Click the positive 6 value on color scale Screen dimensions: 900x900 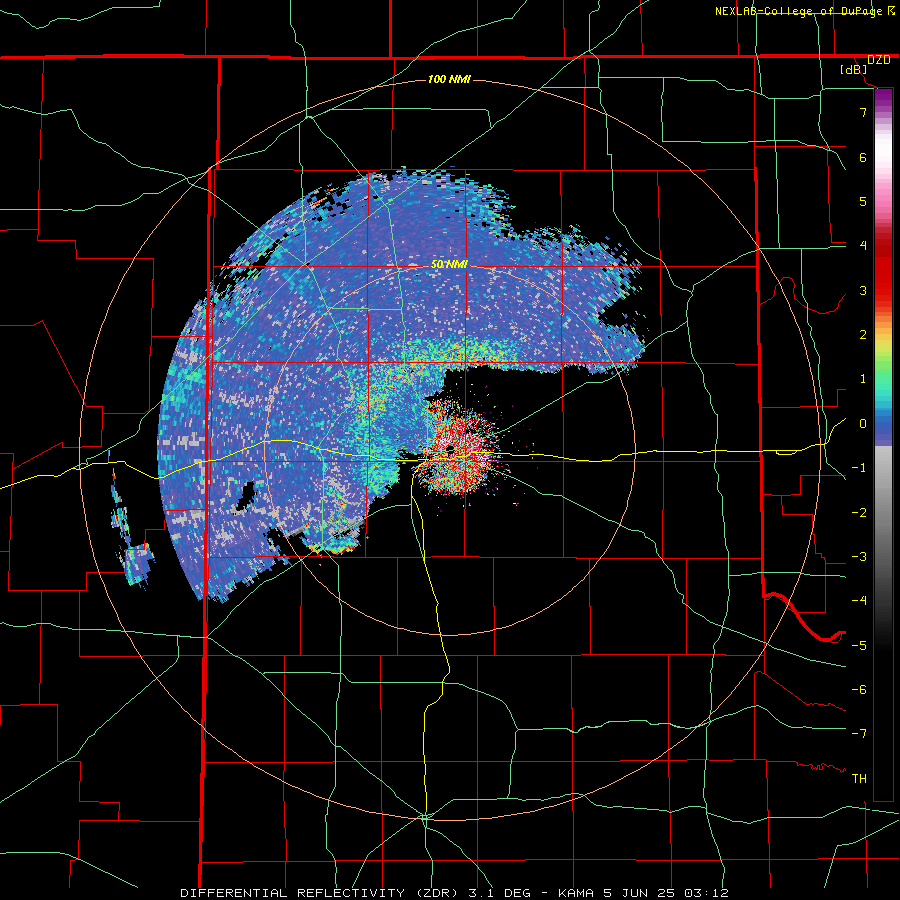[x=863, y=157]
